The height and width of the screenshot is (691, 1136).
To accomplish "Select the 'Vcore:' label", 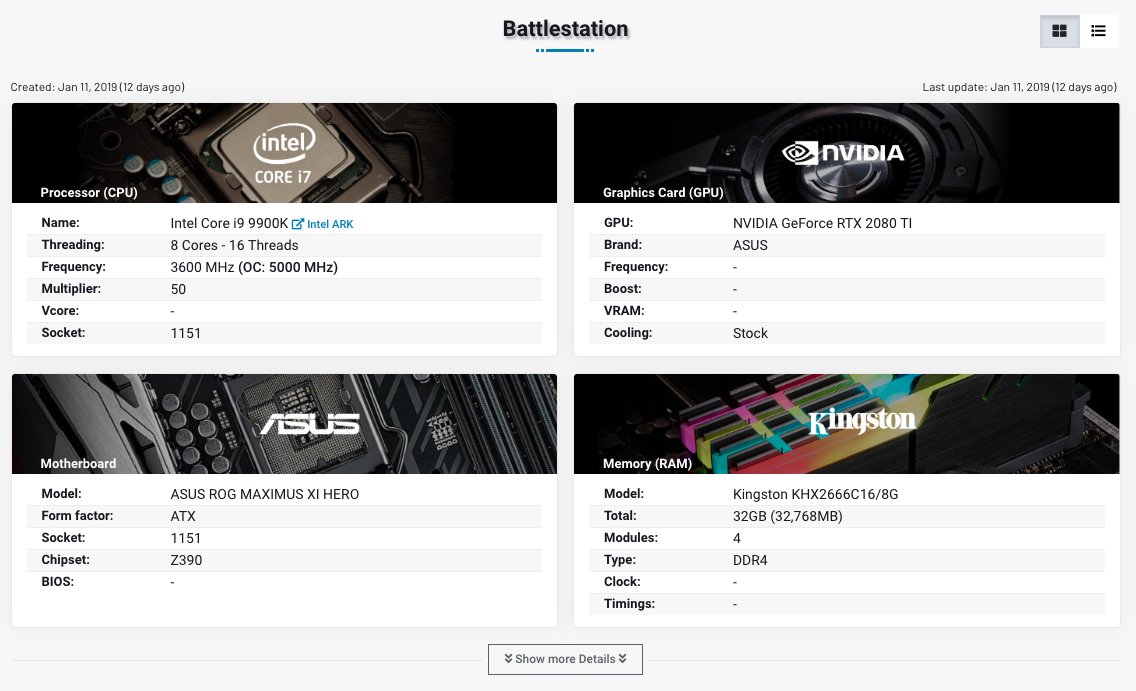I will (x=60, y=311).
